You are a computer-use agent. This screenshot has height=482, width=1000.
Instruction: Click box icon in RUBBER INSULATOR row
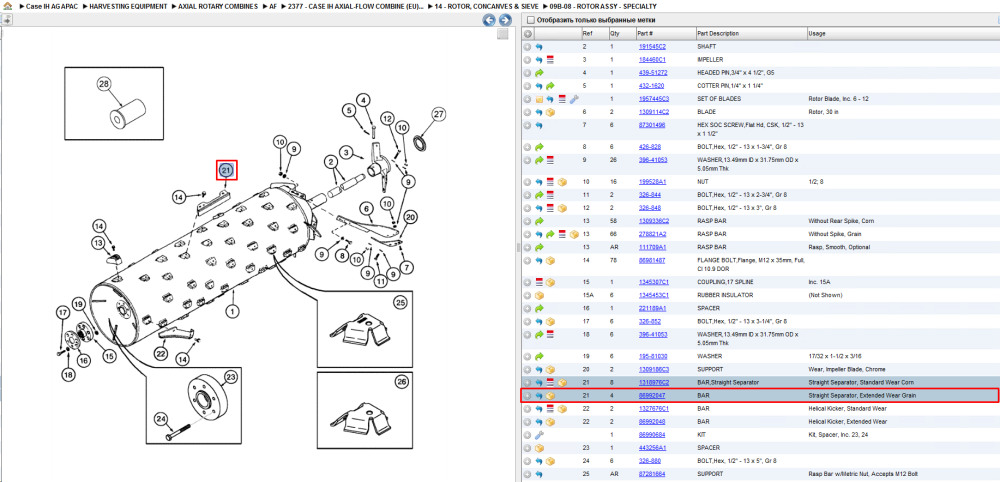point(539,295)
